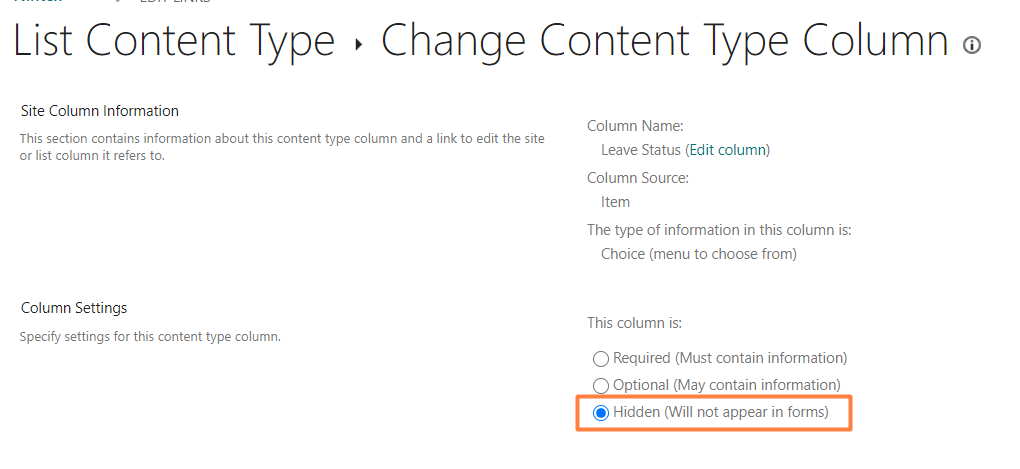Click the Specify settings description text
Viewport: 1020px width, 469px height.
pyautogui.click(x=150, y=337)
